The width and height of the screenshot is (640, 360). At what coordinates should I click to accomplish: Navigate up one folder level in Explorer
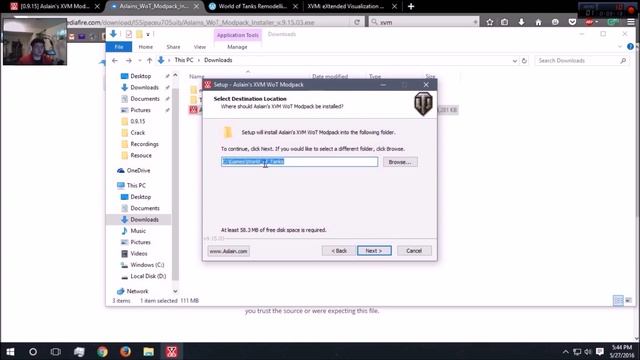point(149,60)
